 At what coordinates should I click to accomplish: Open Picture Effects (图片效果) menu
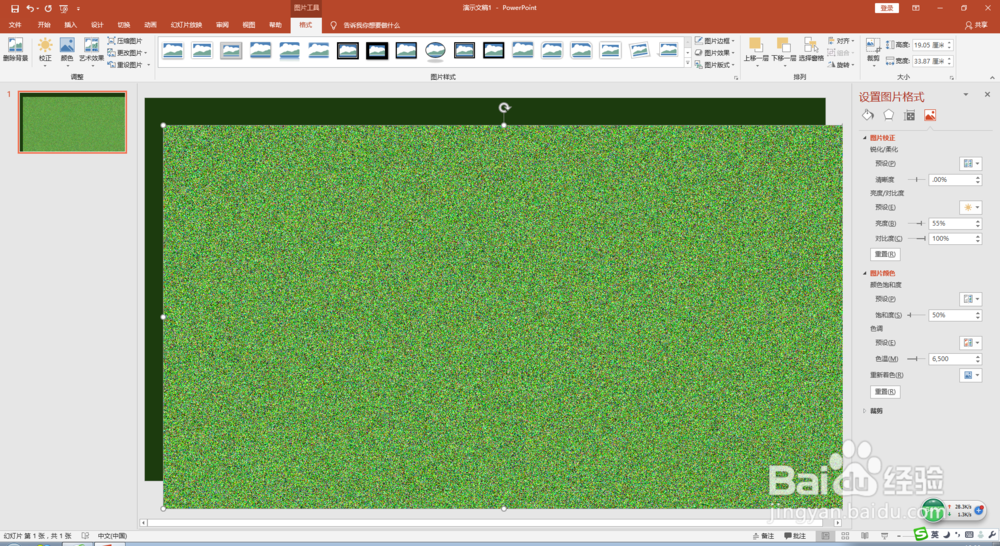714,53
